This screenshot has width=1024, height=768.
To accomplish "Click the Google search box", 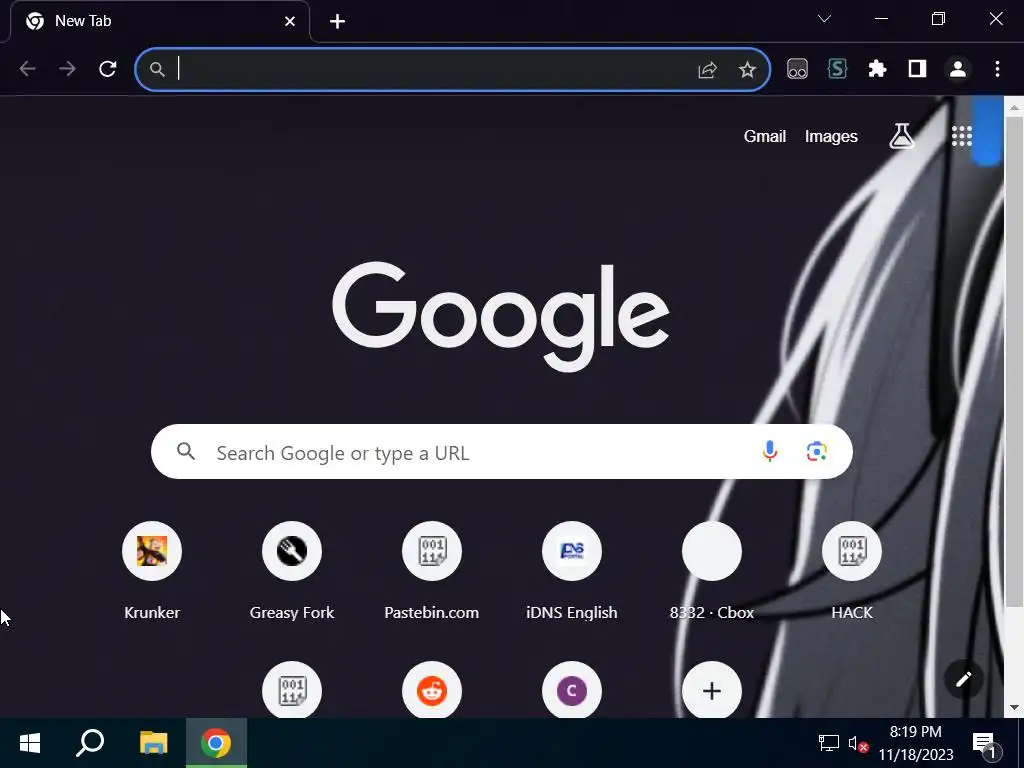I will (x=502, y=452).
